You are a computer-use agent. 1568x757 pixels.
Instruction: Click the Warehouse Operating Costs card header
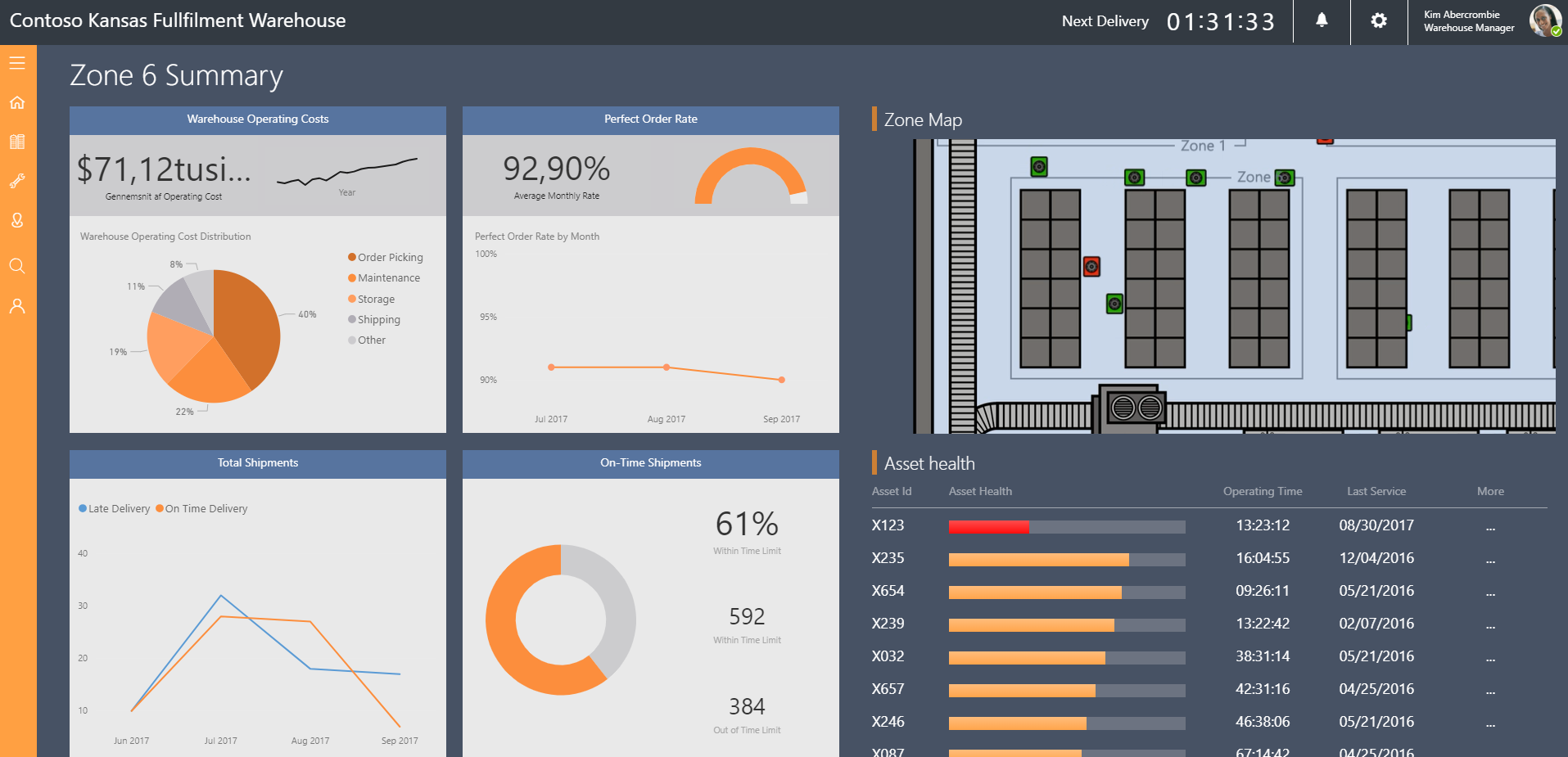(x=258, y=119)
